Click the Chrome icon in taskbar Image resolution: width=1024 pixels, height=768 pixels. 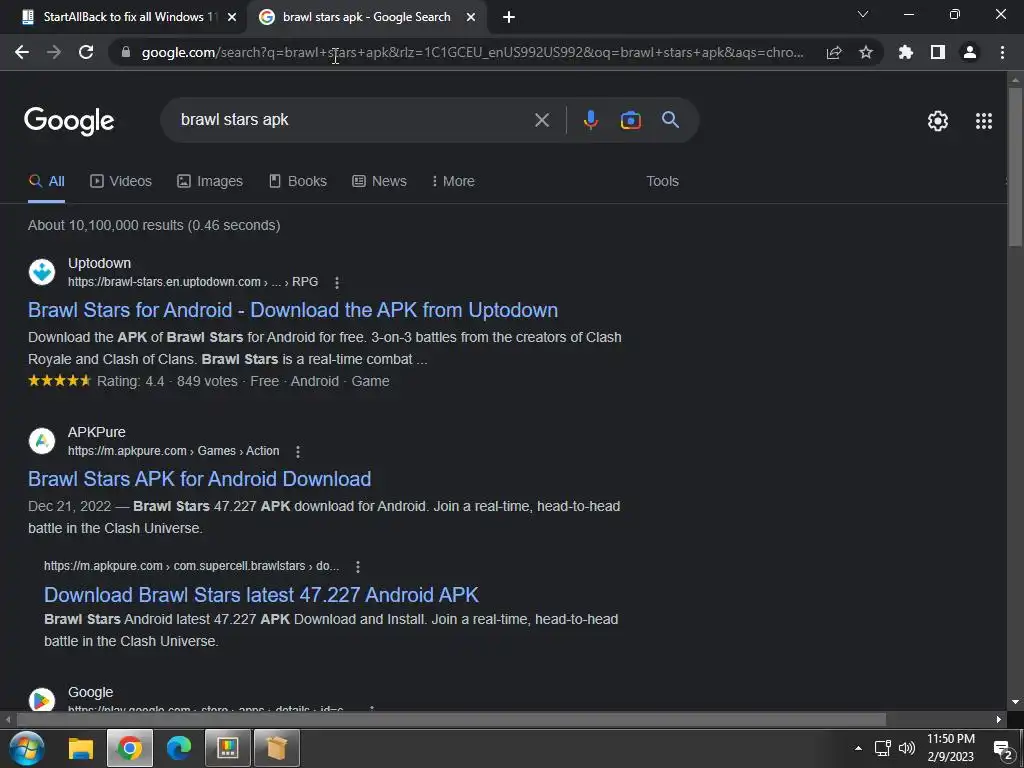click(x=129, y=748)
